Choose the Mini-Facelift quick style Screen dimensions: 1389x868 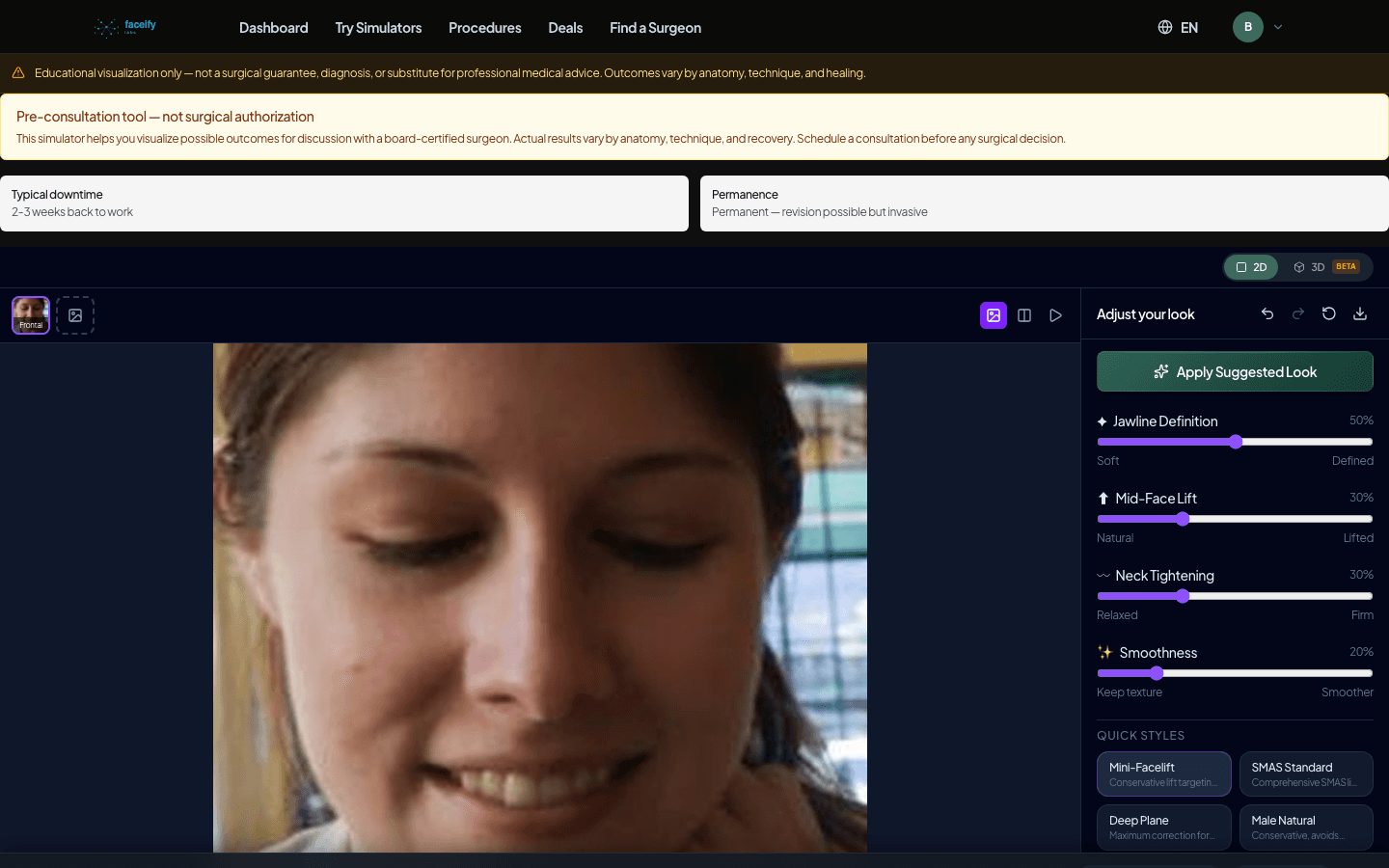point(1164,773)
